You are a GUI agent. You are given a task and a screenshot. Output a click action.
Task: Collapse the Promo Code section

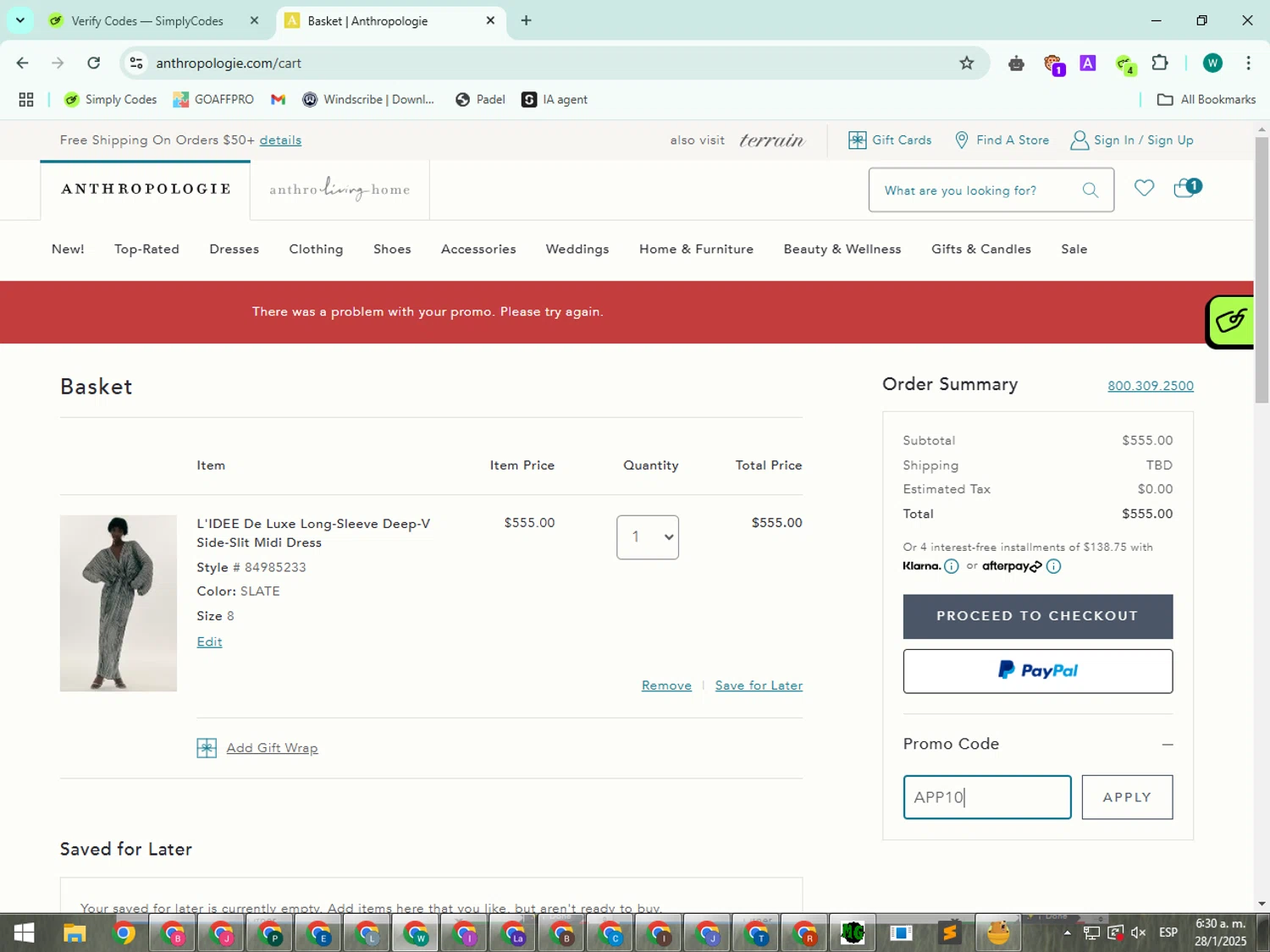[x=1168, y=745]
